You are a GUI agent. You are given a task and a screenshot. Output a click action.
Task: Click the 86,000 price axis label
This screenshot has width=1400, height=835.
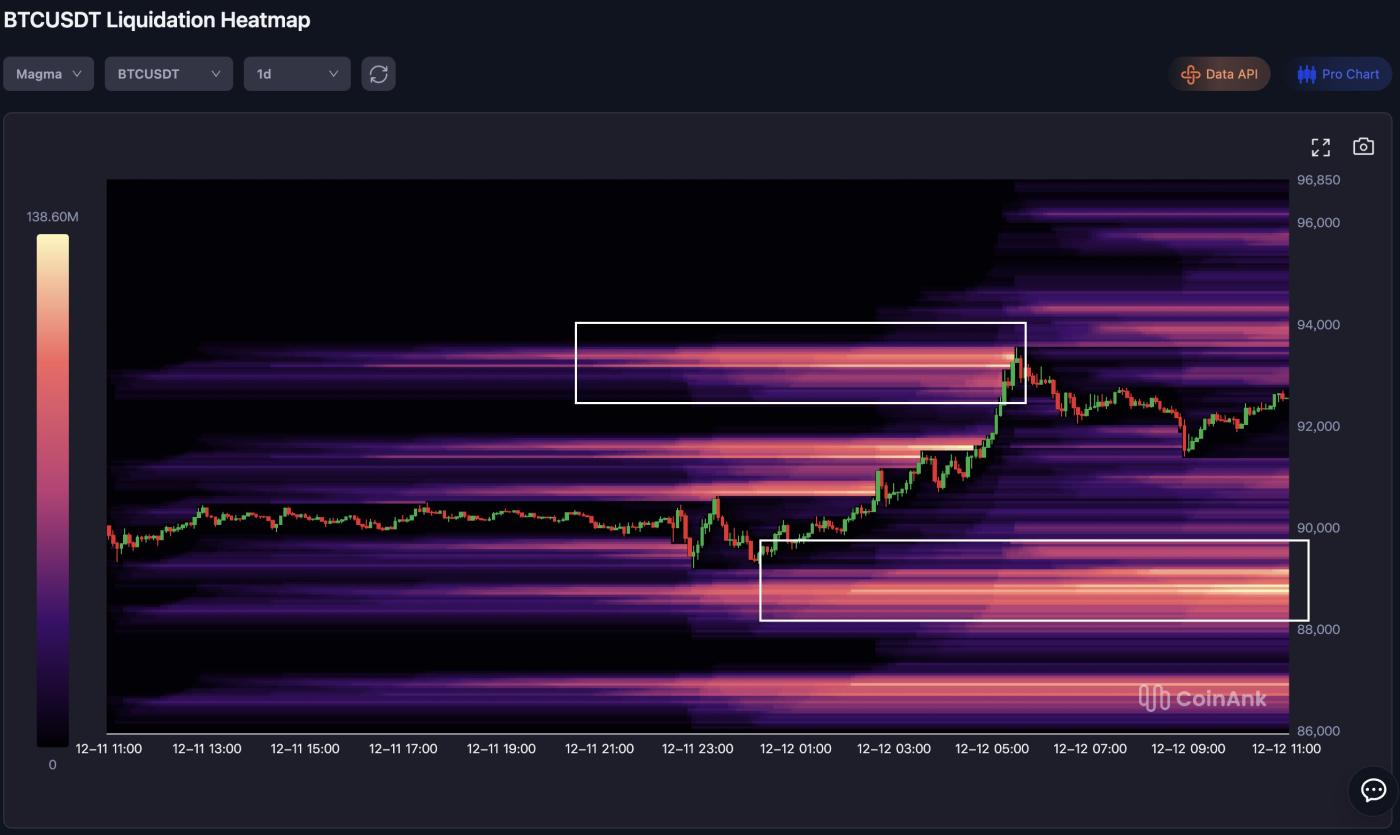[1317, 731]
